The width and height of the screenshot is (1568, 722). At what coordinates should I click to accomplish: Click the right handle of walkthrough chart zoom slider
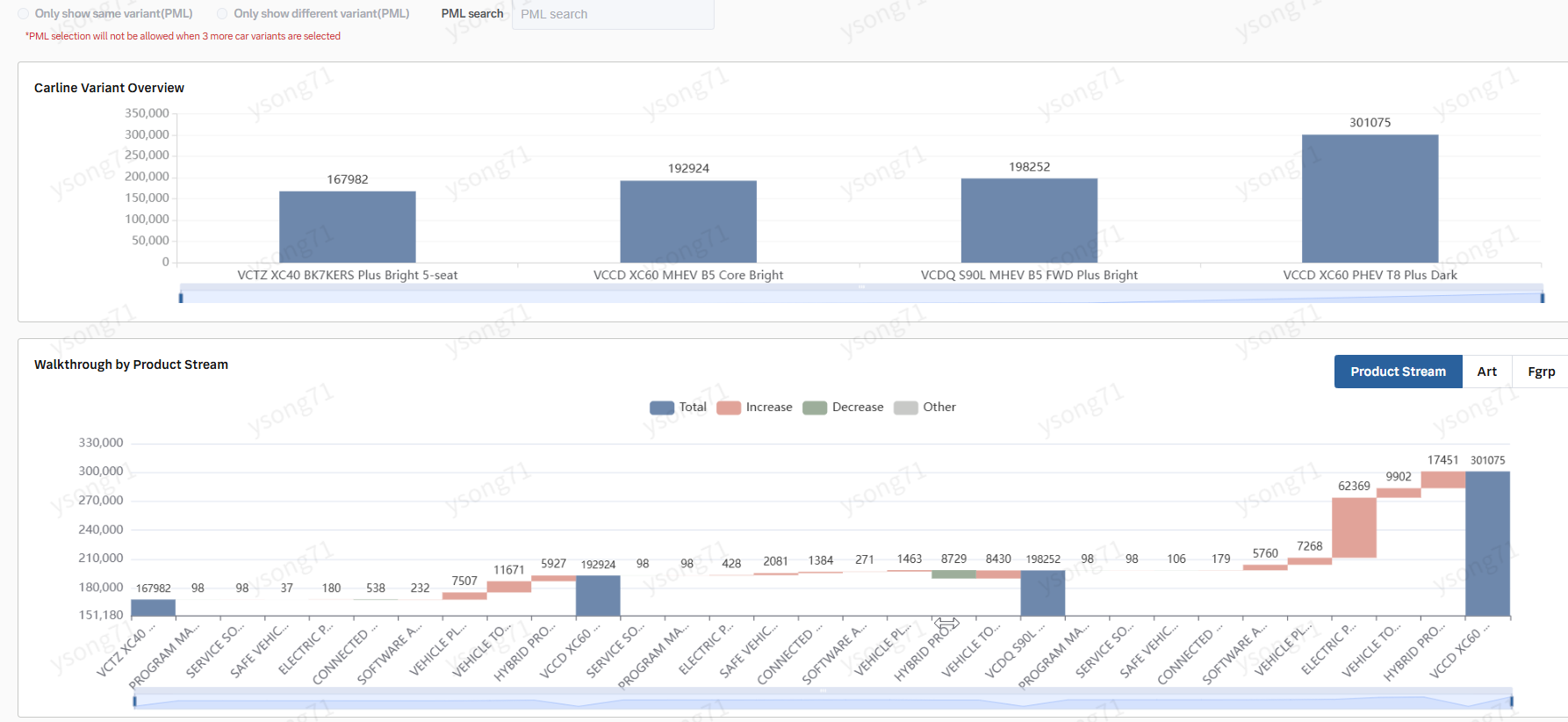(x=1512, y=701)
